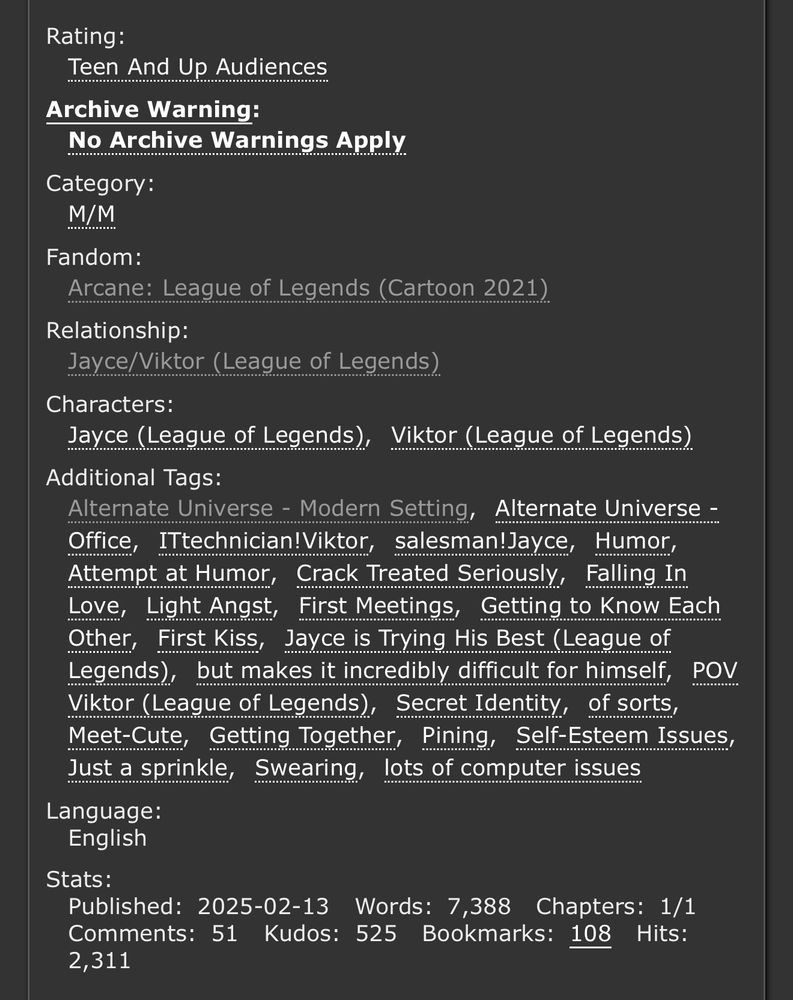Image resolution: width=793 pixels, height=1000 pixels.
Task: Open the Teen And Up Audiences rating tag
Action: 196,66
